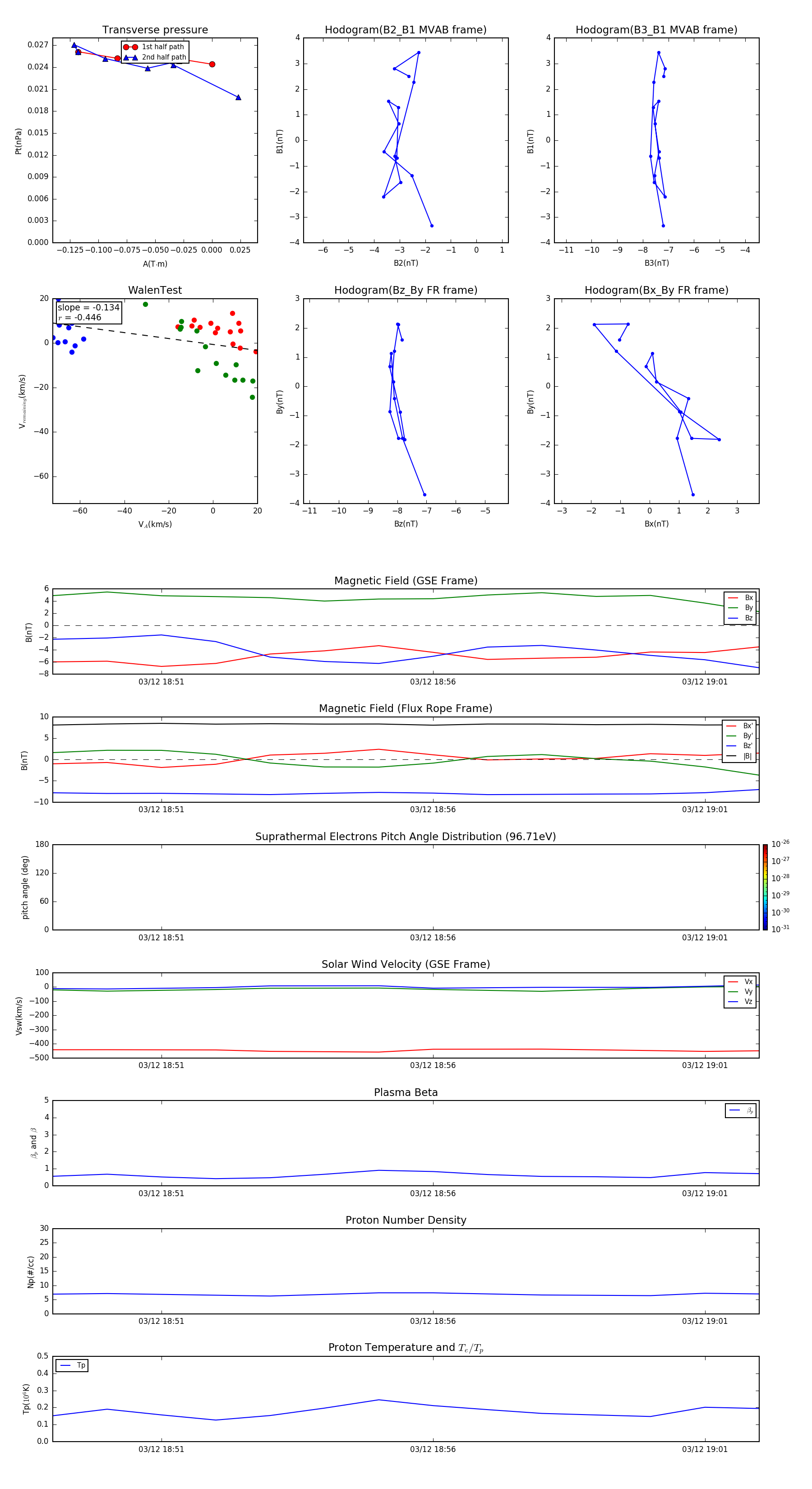Click the "B3(nT)" x-axis label
The width and height of the screenshot is (812, 1489).
coord(656,263)
